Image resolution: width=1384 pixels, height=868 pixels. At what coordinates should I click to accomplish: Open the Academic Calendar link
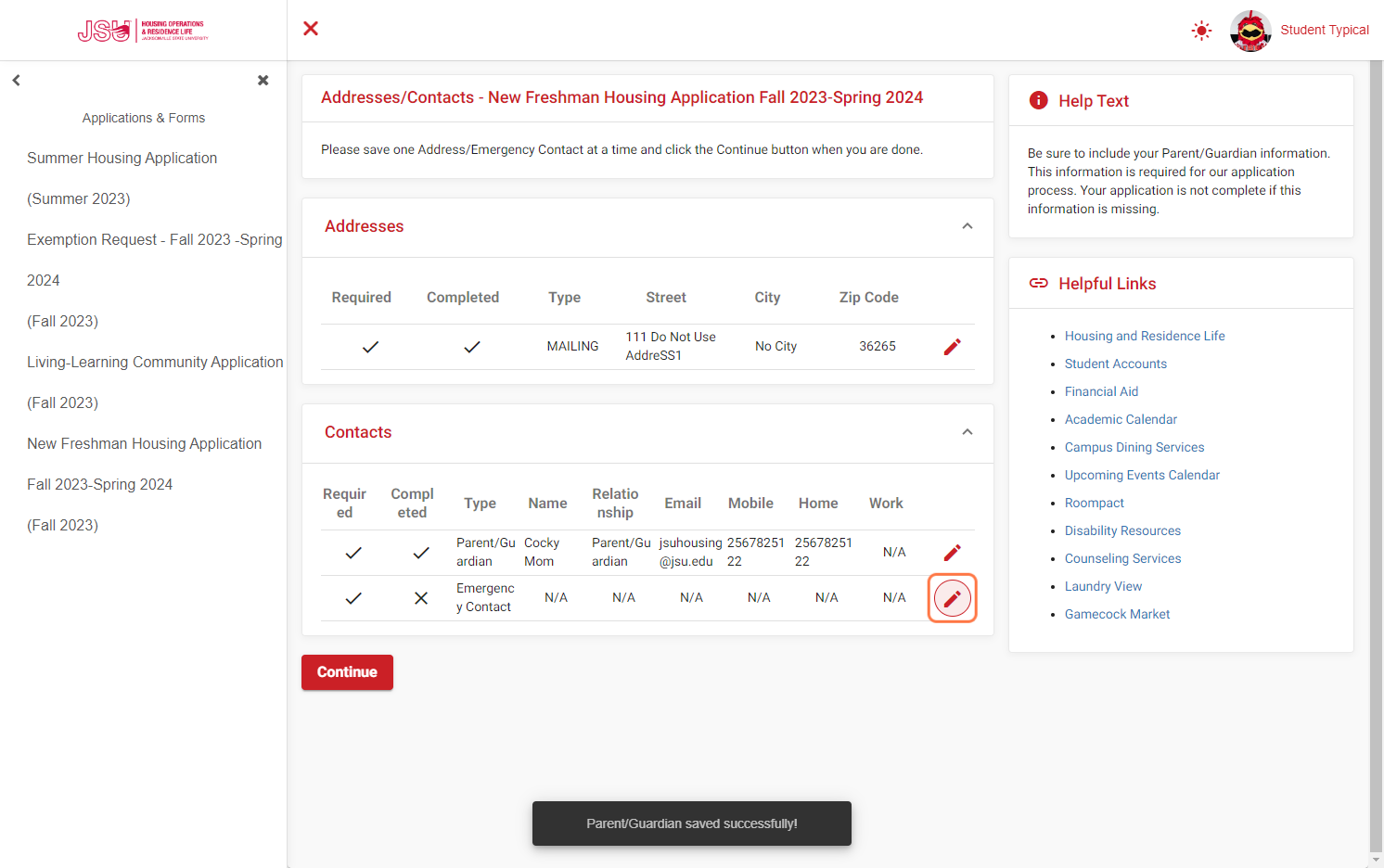click(1121, 419)
